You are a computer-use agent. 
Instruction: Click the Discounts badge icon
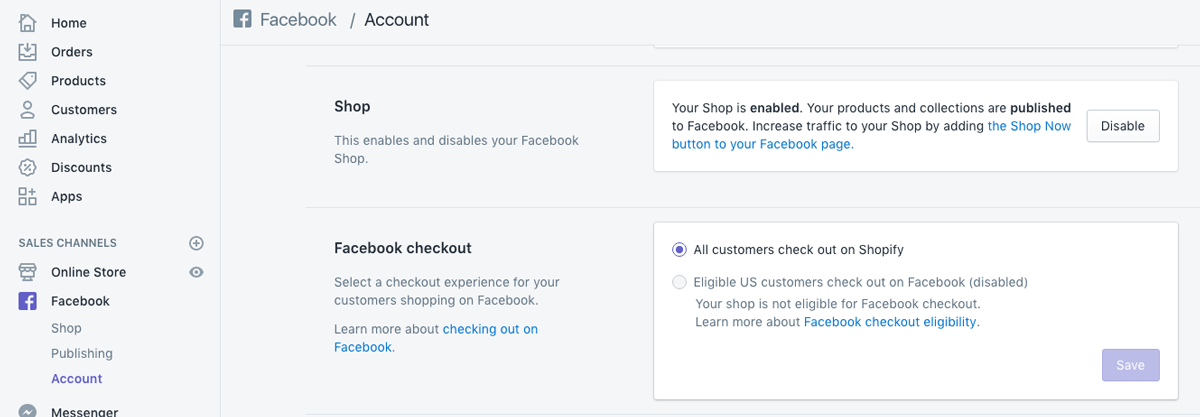tap(28, 168)
